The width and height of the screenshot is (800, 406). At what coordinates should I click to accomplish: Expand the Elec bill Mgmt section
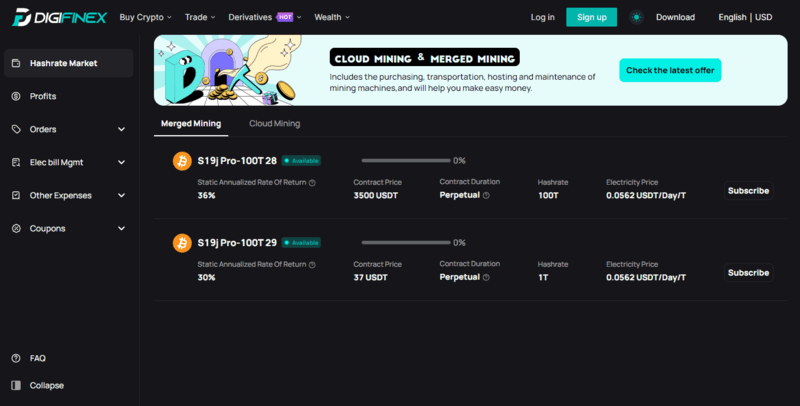coord(121,163)
